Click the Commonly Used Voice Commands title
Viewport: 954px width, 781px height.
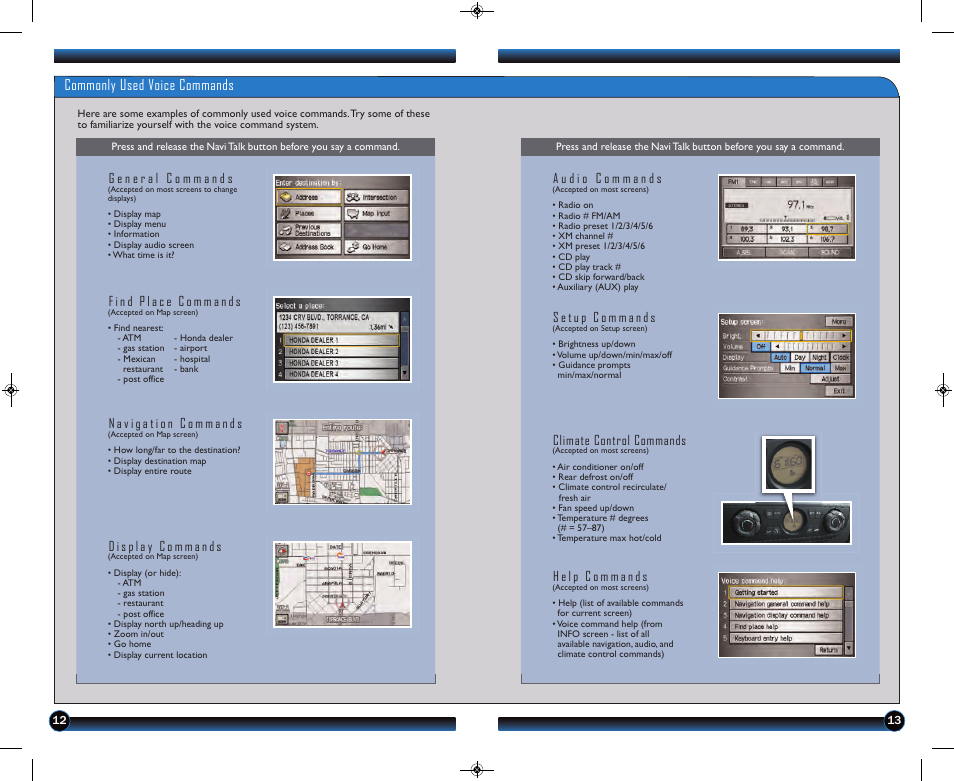[x=149, y=85]
